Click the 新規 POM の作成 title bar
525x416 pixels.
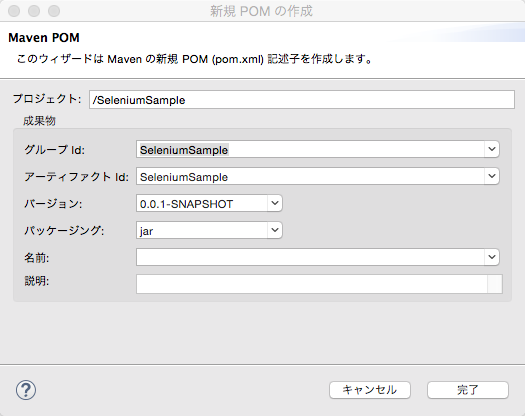[261, 11]
